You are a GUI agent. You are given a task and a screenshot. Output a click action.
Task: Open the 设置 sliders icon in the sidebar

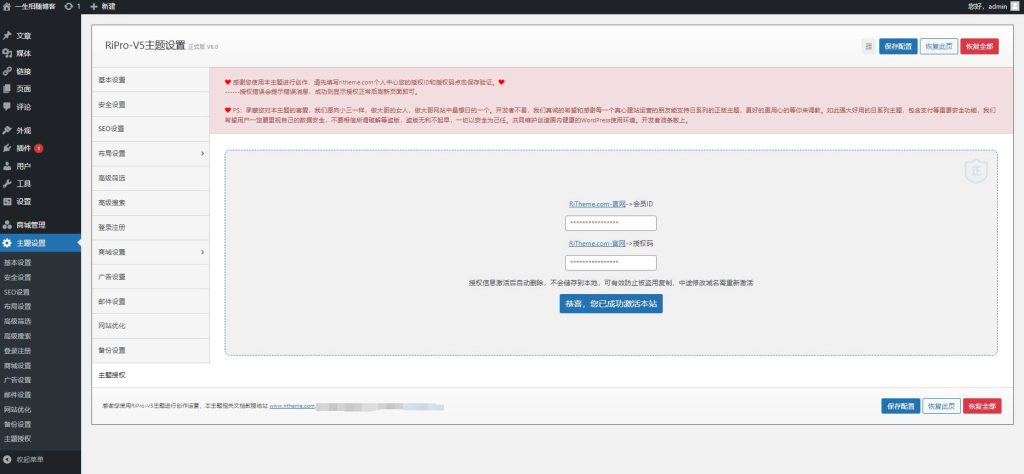pos(7,201)
